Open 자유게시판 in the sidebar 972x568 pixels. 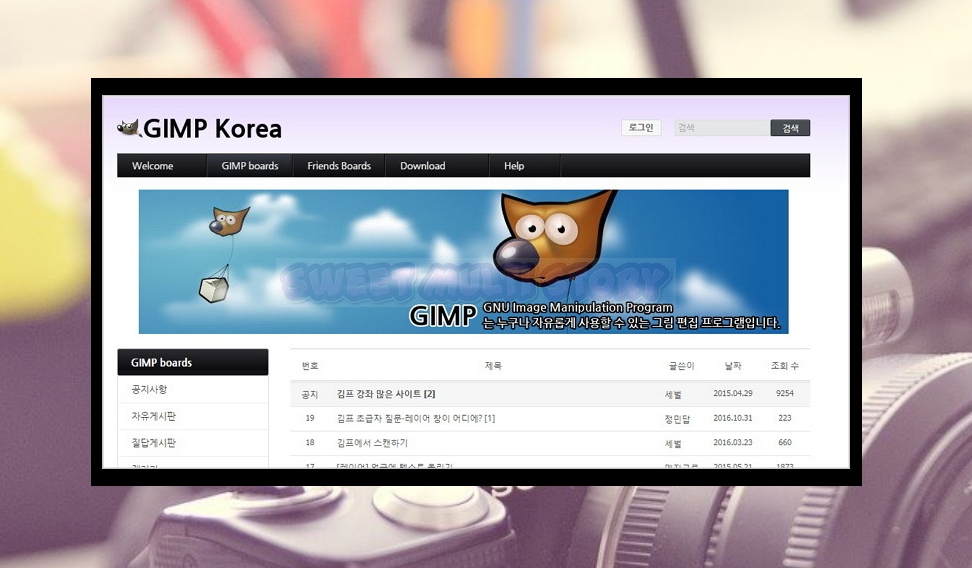(x=153, y=416)
